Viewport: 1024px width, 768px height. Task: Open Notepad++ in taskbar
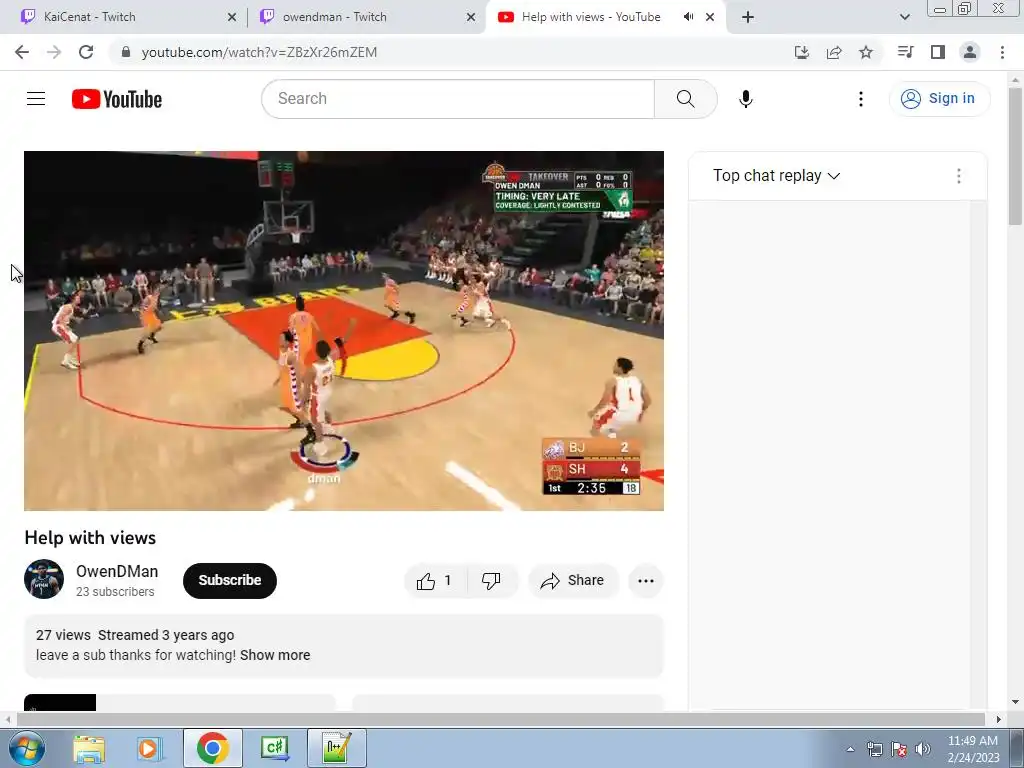click(x=337, y=748)
